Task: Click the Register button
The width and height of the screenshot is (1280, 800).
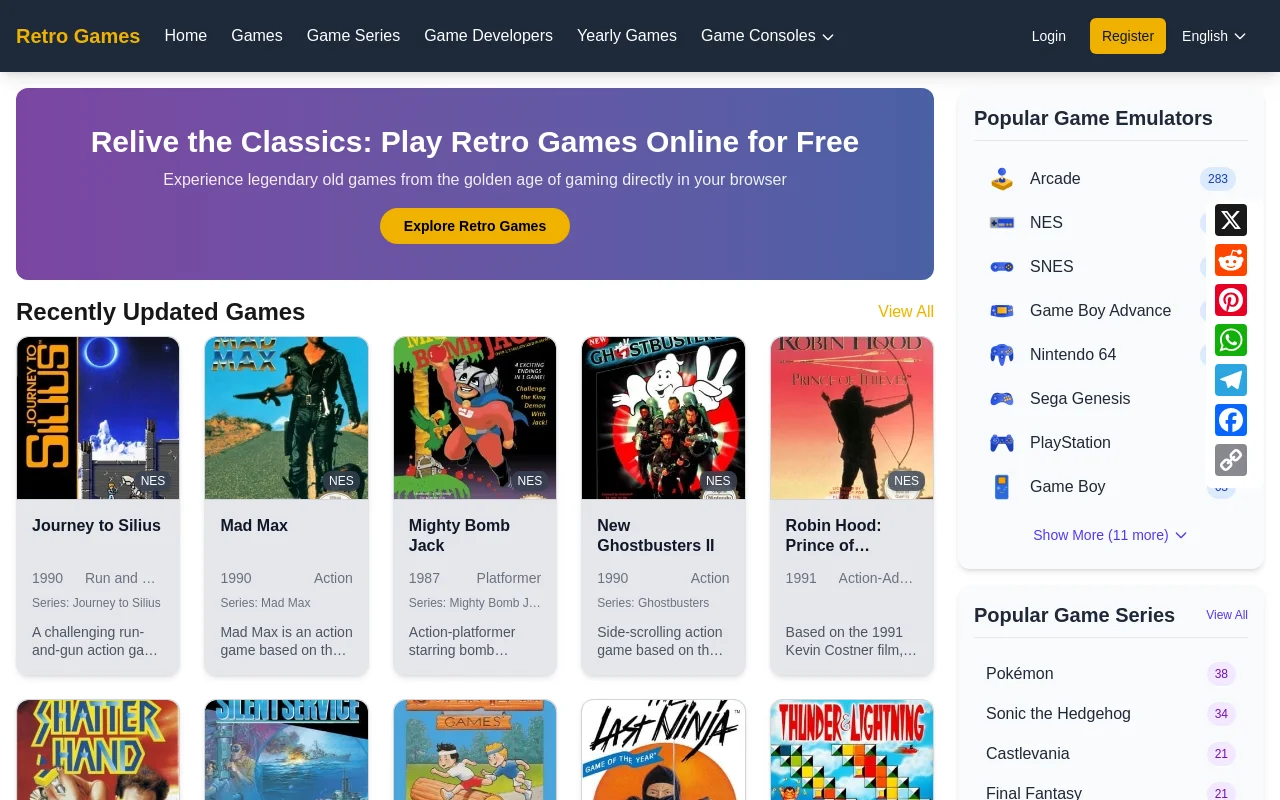Action: click(1128, 36)
